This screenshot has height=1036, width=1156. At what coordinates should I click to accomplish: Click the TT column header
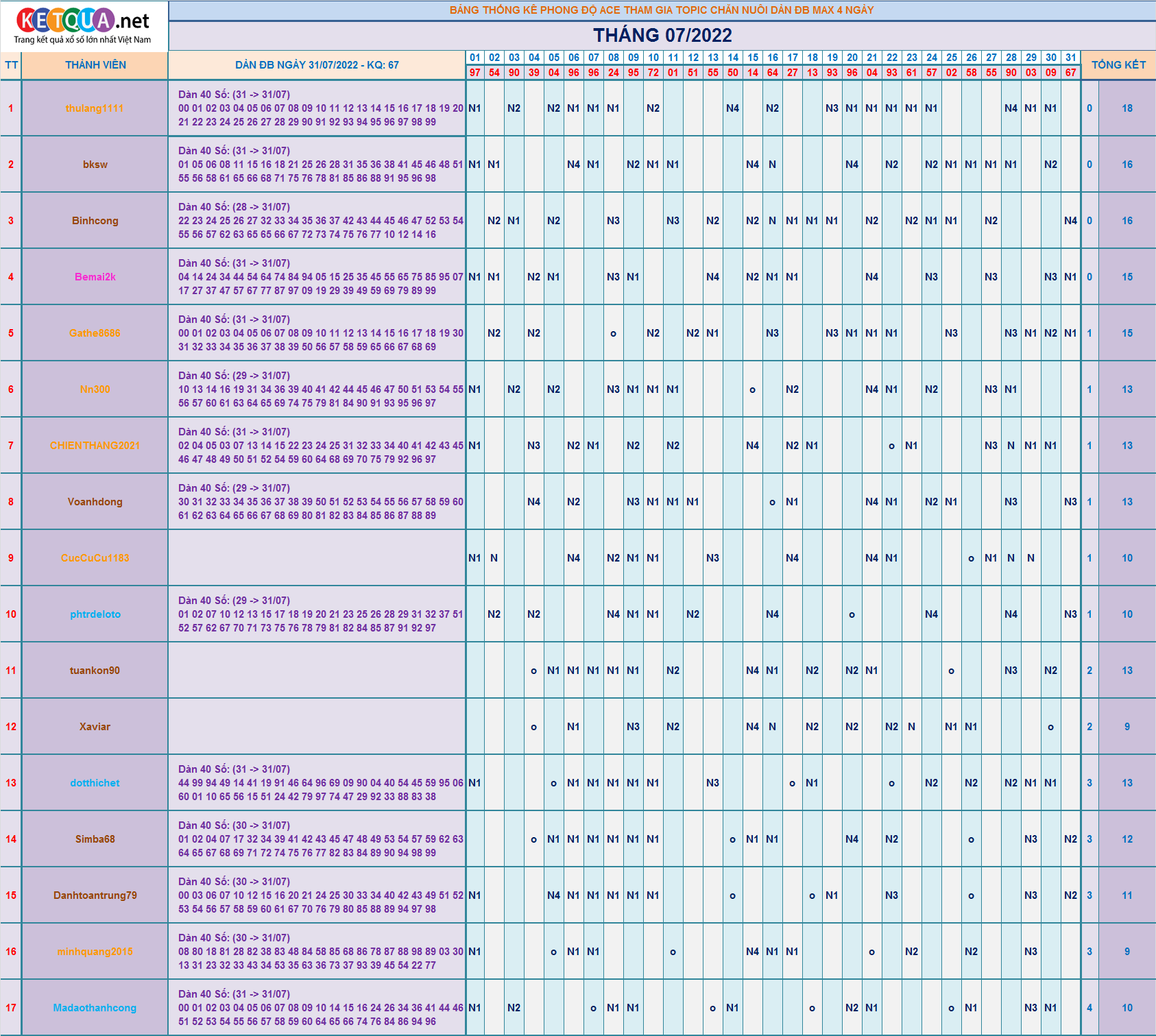11,65
